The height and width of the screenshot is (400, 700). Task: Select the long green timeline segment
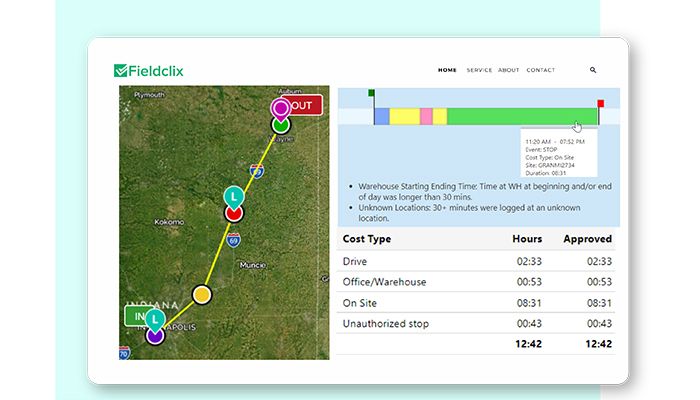[x=522, y=116]
